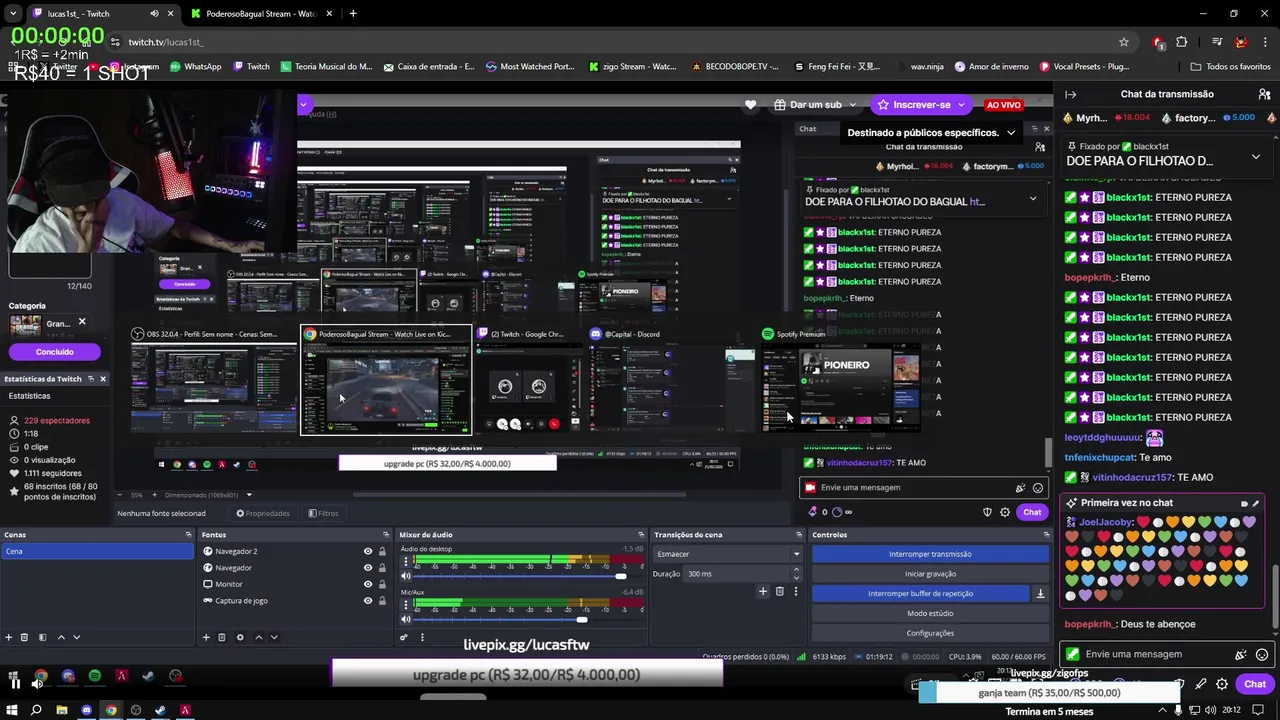Viewport: 1280px width, 720px height.
Task: Open the Vocal Presets bookmark
Action: [1085, 67]
